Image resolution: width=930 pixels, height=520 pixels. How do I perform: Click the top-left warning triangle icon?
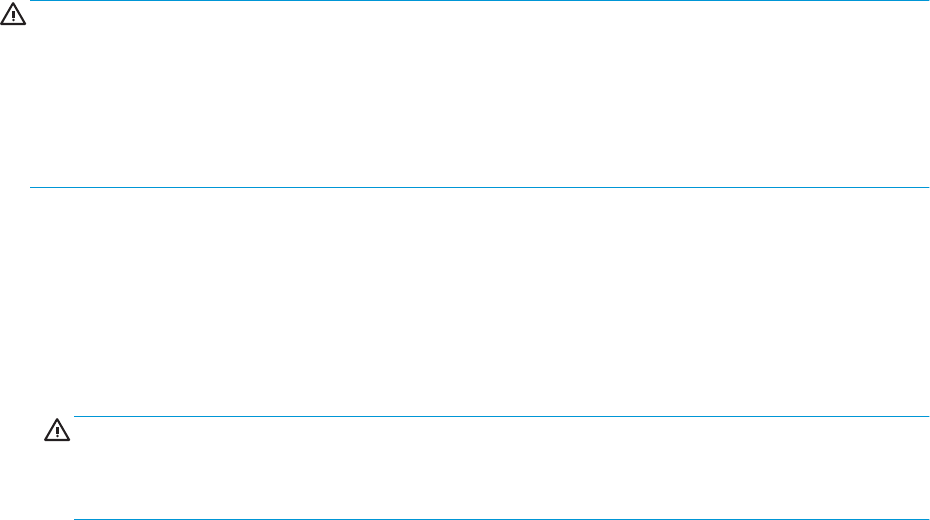13,14
